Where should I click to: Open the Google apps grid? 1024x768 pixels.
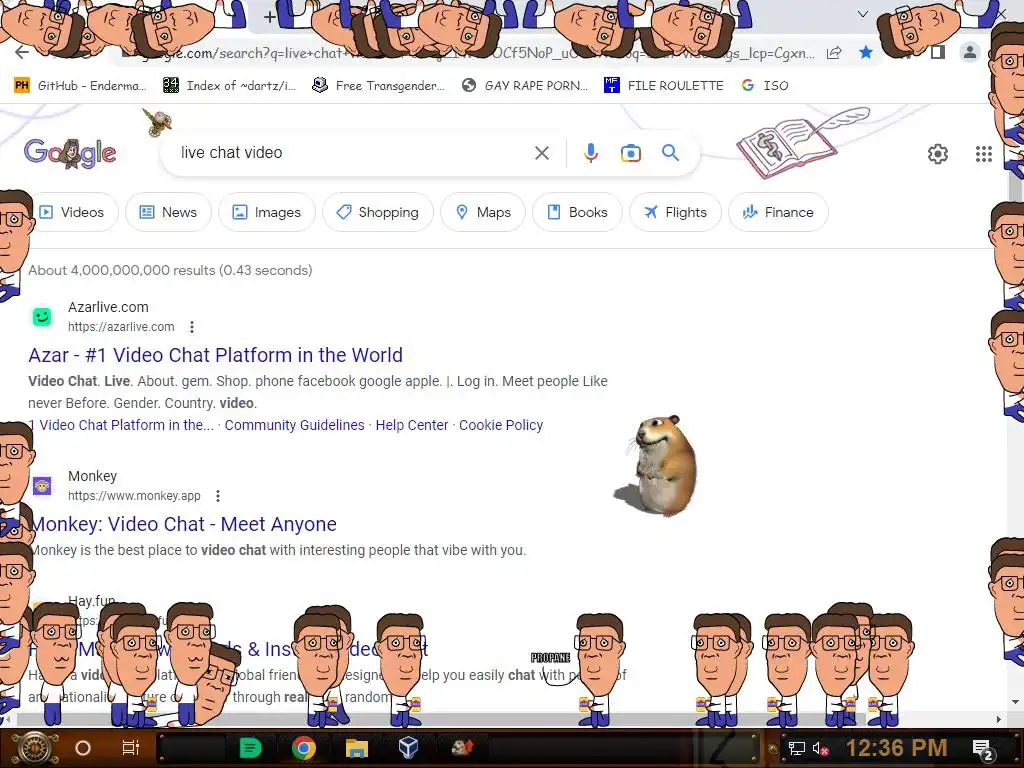pos(984,154)
